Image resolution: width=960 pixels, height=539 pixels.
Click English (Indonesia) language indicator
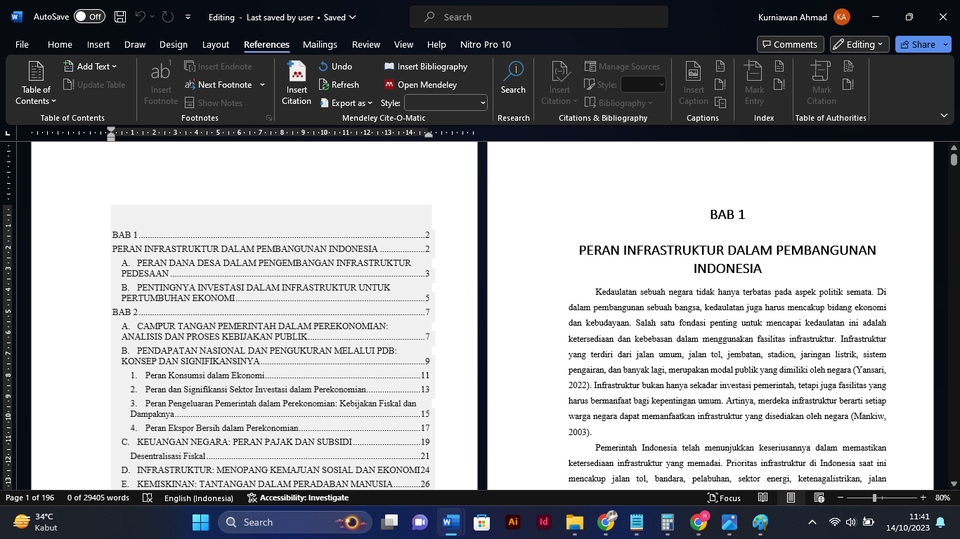tap(198, 498)
